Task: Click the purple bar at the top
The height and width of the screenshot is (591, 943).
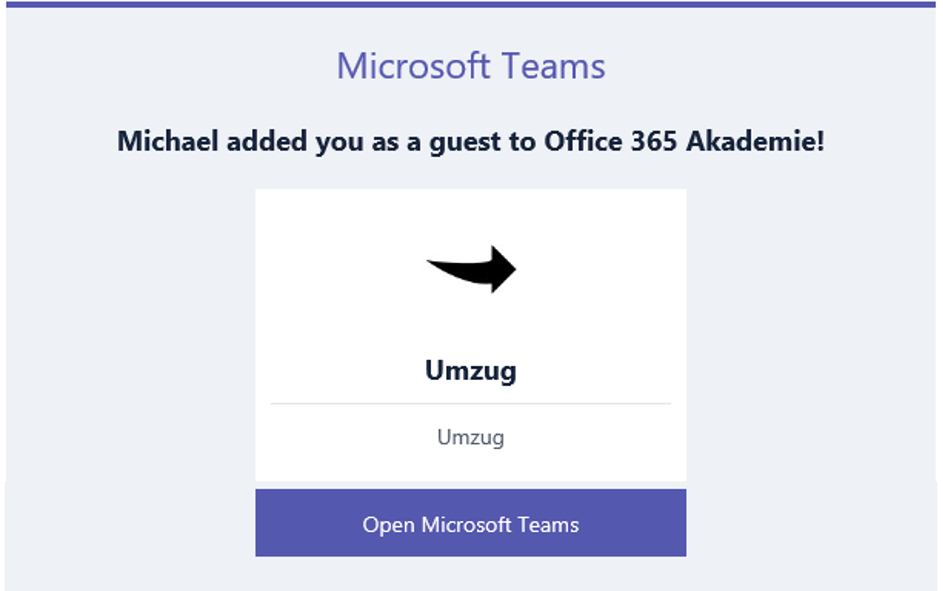Action: pyautogui.click(x=471, y=4)
